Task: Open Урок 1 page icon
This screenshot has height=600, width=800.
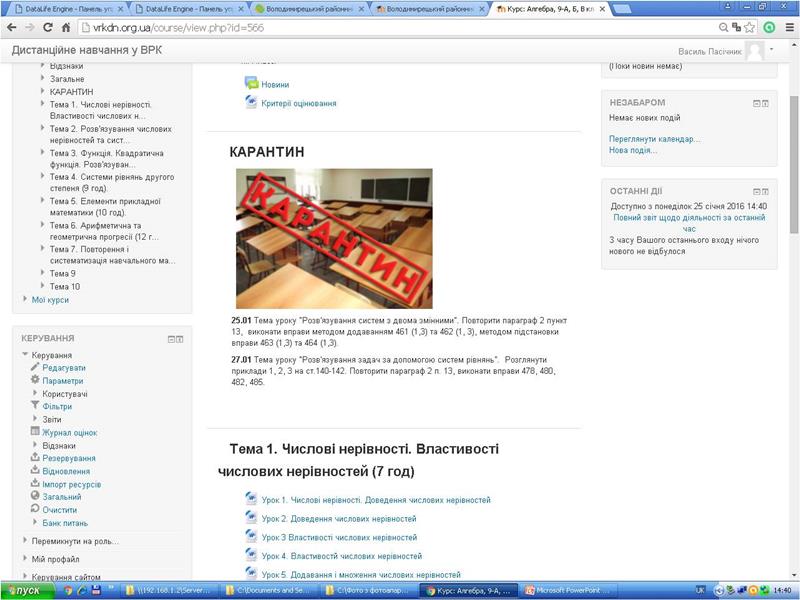Action: (251, 498)
